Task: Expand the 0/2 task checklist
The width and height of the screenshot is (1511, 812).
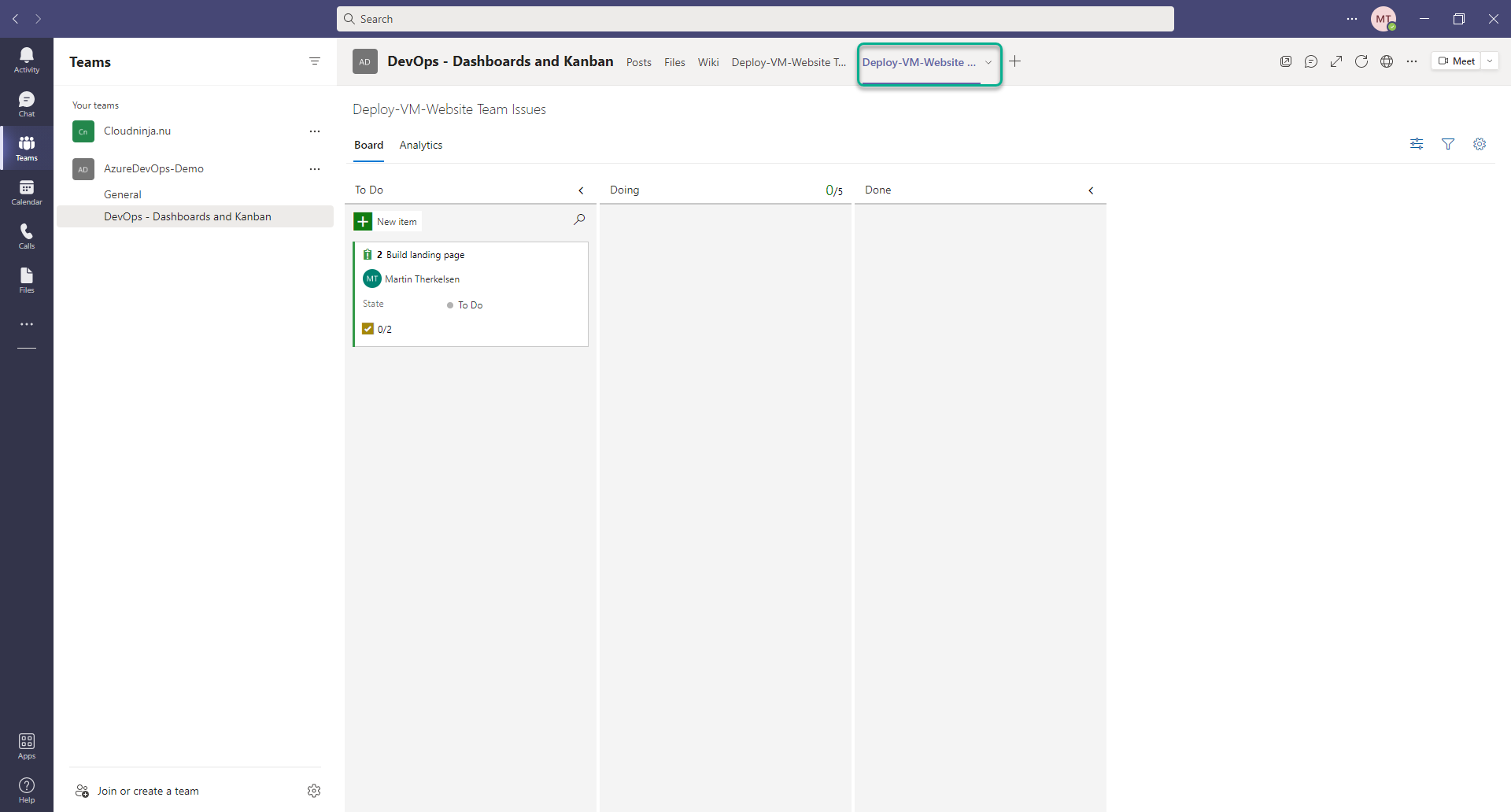Action: pyautogui.click(x=377, y=329)
